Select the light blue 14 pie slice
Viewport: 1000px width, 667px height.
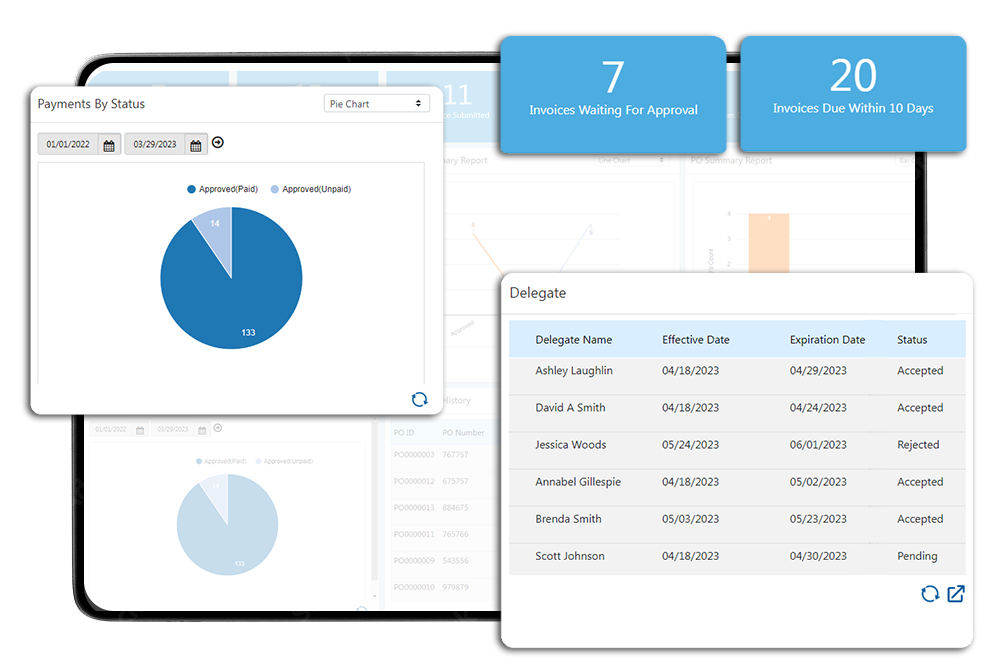(x=214, y=225)
